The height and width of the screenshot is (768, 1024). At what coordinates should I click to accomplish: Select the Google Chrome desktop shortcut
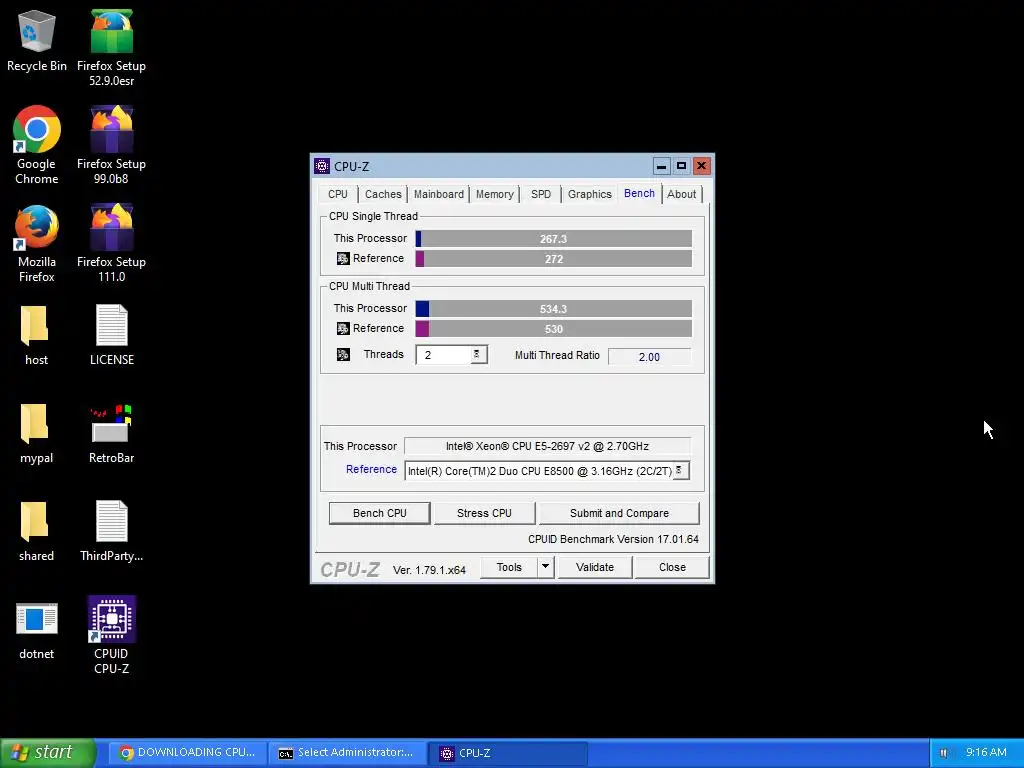(x=37, y=145)
